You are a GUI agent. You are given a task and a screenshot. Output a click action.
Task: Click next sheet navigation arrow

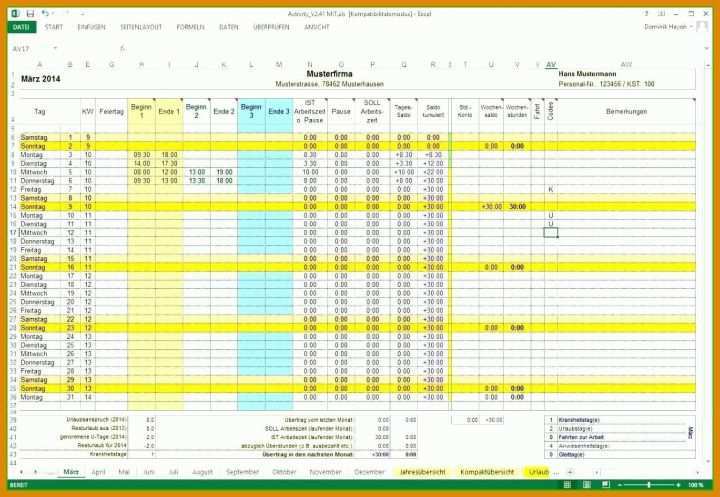(35, 472)
